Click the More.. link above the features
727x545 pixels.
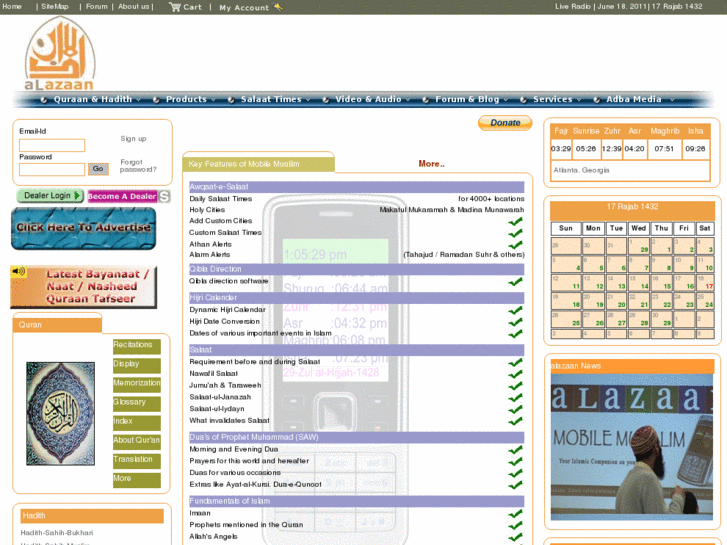431,164
